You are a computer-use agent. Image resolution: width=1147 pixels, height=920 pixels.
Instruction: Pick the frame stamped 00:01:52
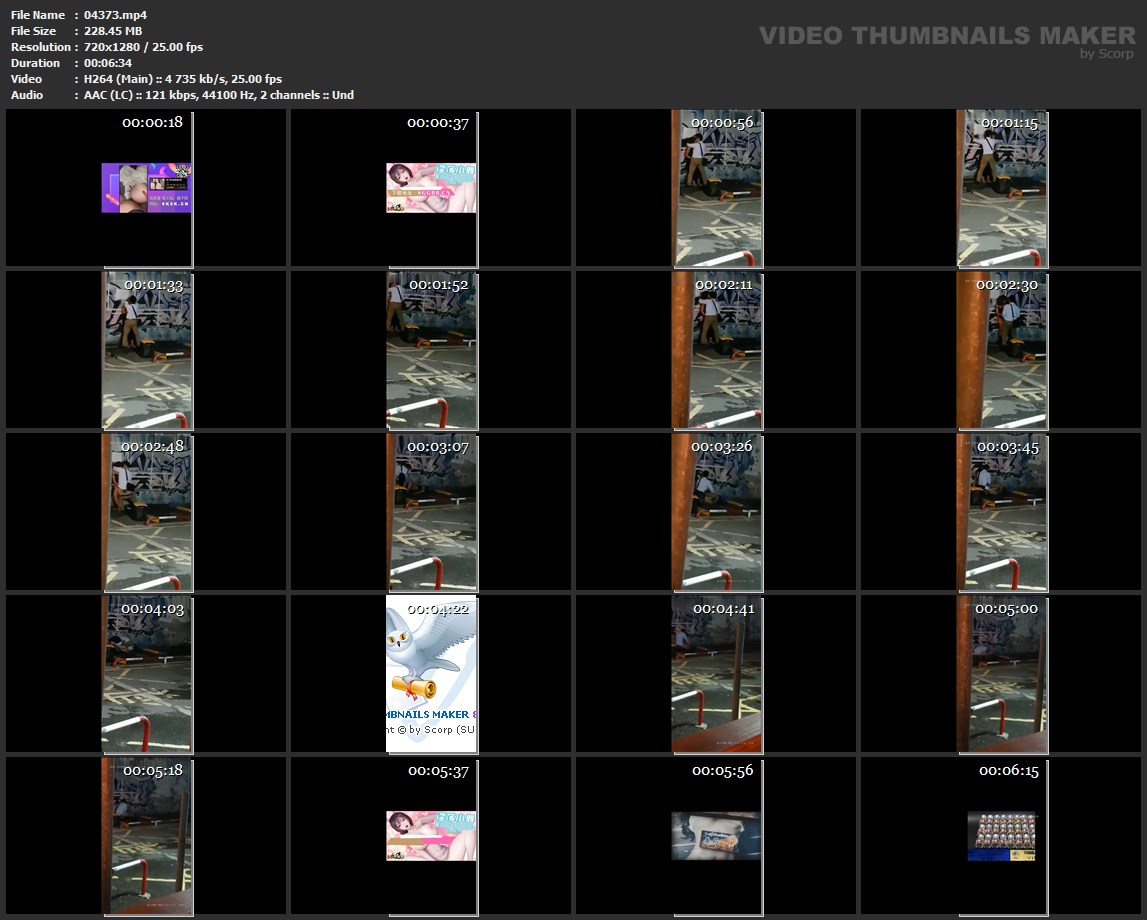pos(431,350)
